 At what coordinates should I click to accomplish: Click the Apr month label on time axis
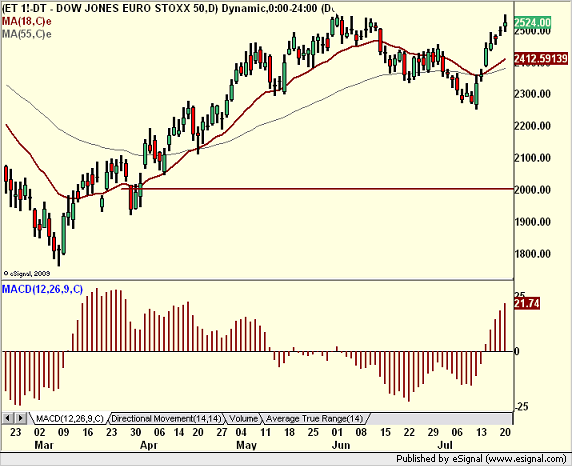[149, 445]
